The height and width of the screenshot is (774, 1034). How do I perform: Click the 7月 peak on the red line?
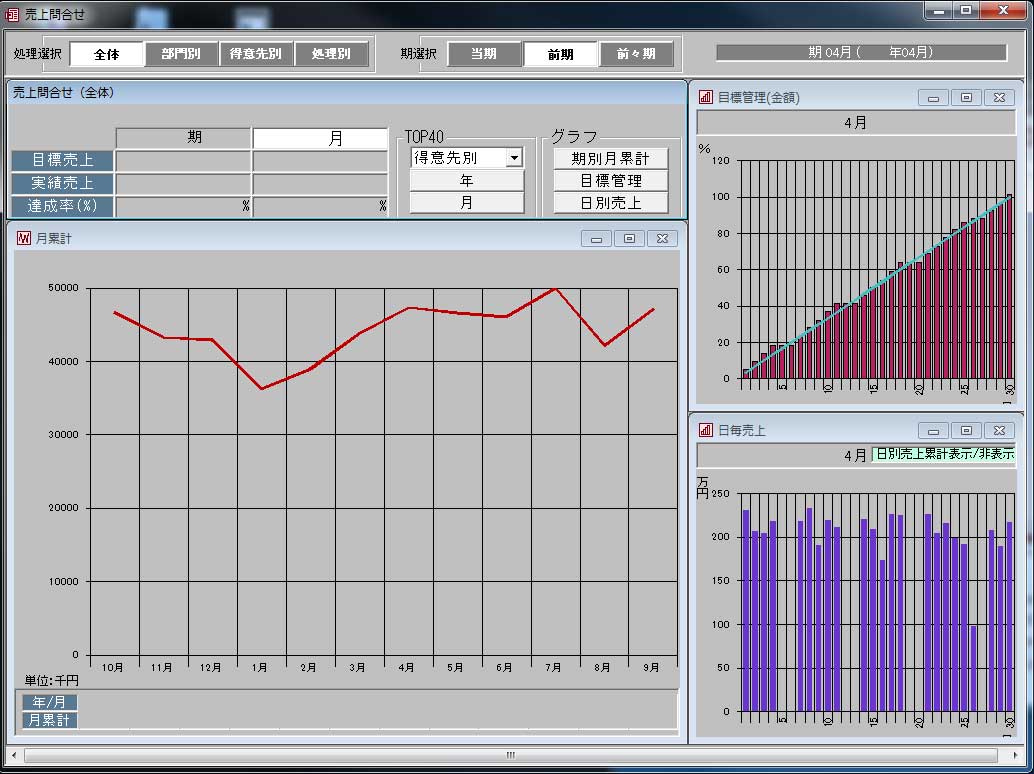pyautogui.click(x=555, y=289)
